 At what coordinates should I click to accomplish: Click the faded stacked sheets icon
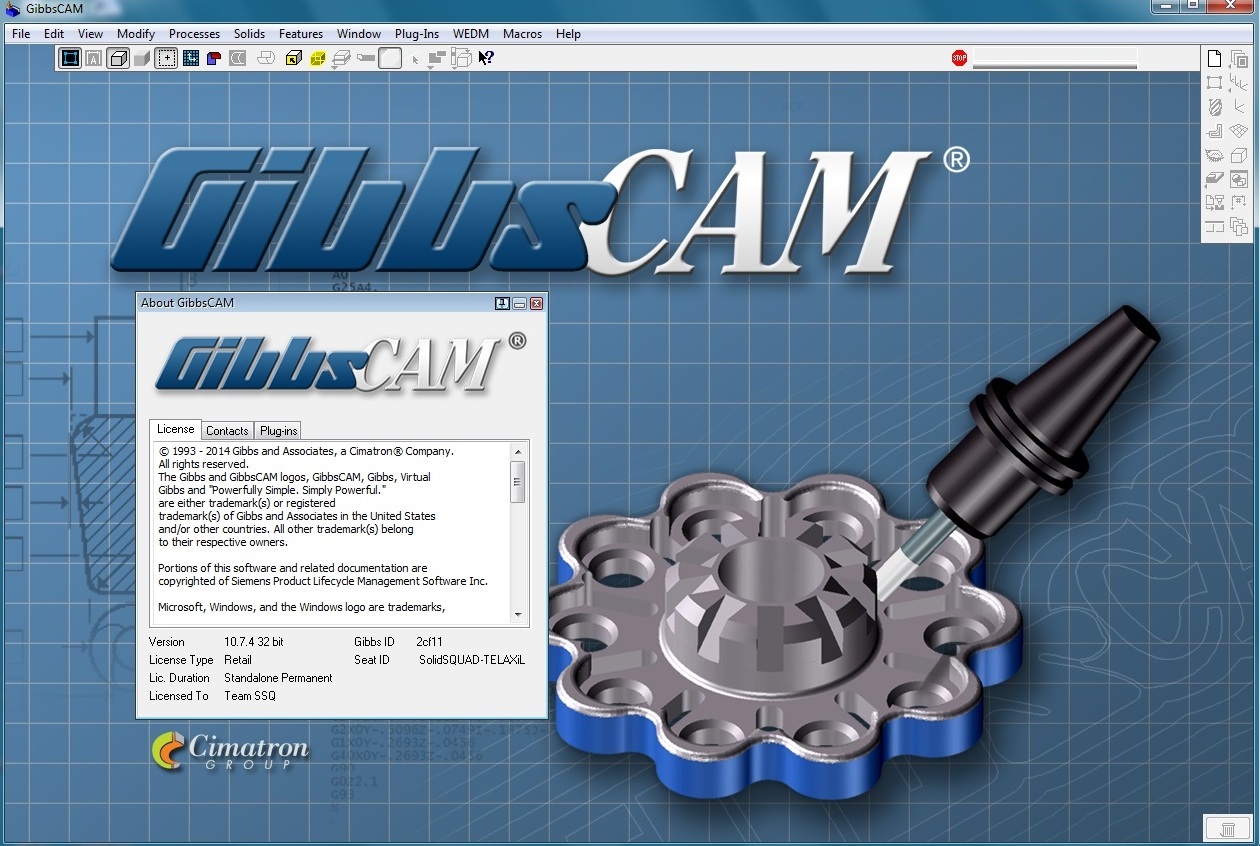click(266, 58)
